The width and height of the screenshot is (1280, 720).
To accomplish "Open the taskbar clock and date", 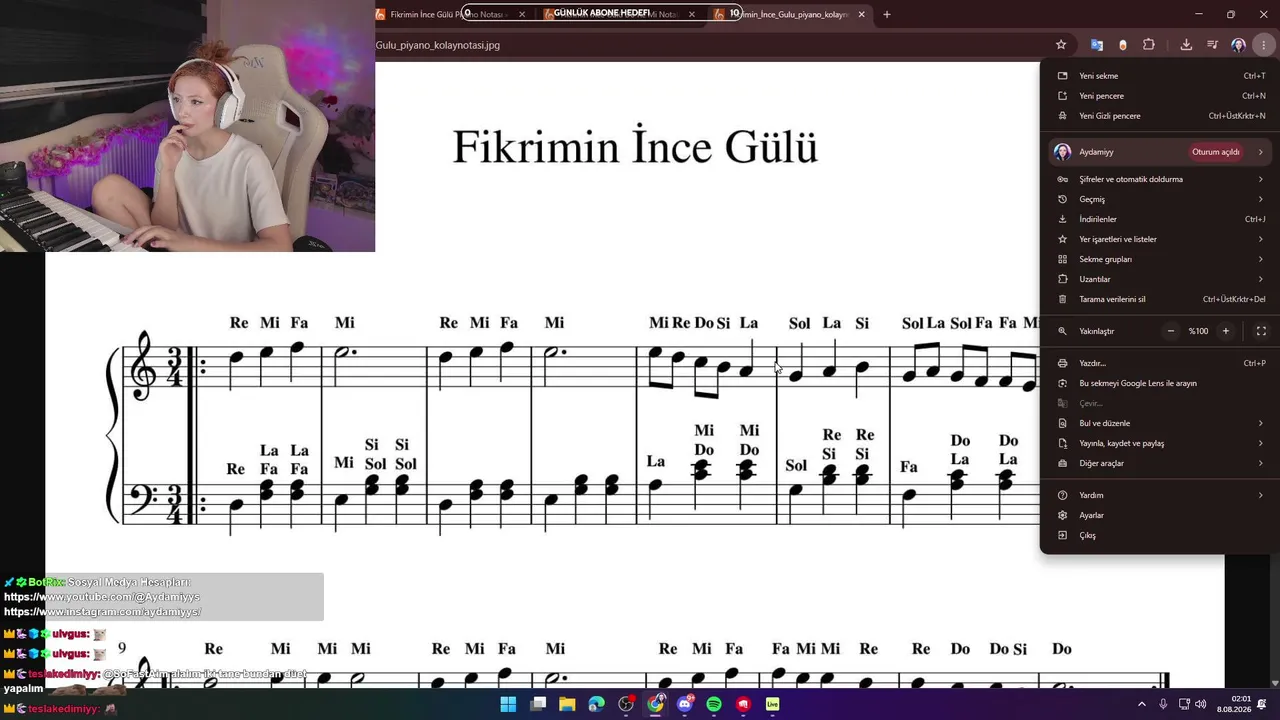I will tap(1234, 704).
